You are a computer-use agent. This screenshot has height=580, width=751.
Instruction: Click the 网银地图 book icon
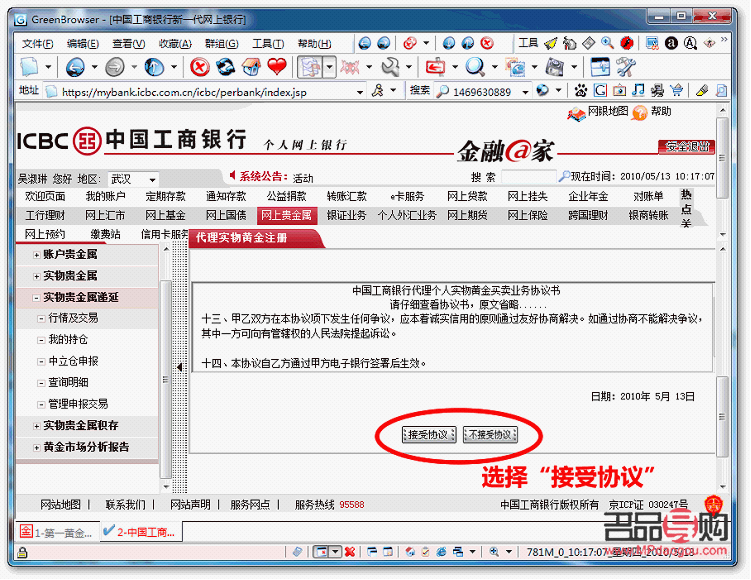click(576, 114)
